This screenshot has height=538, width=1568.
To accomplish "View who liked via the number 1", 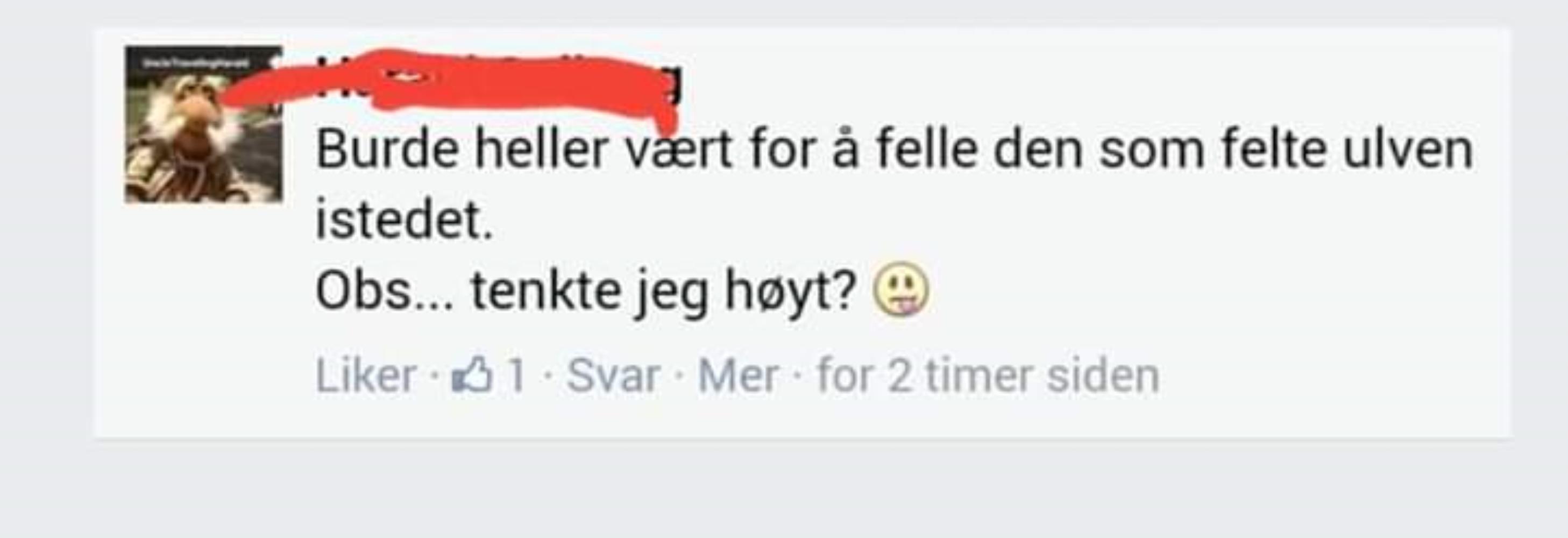I will [517, 376].
